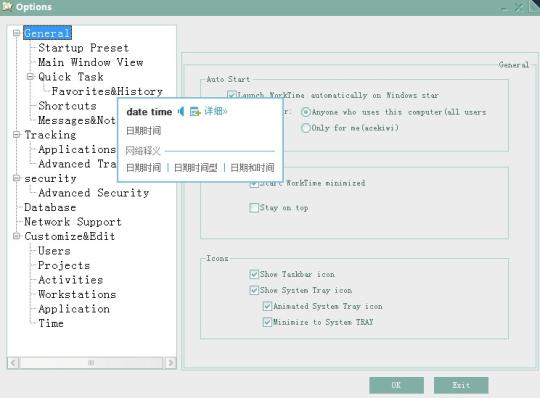
Task: Select Tracking tree item
Action: click(x=50, y=135)
